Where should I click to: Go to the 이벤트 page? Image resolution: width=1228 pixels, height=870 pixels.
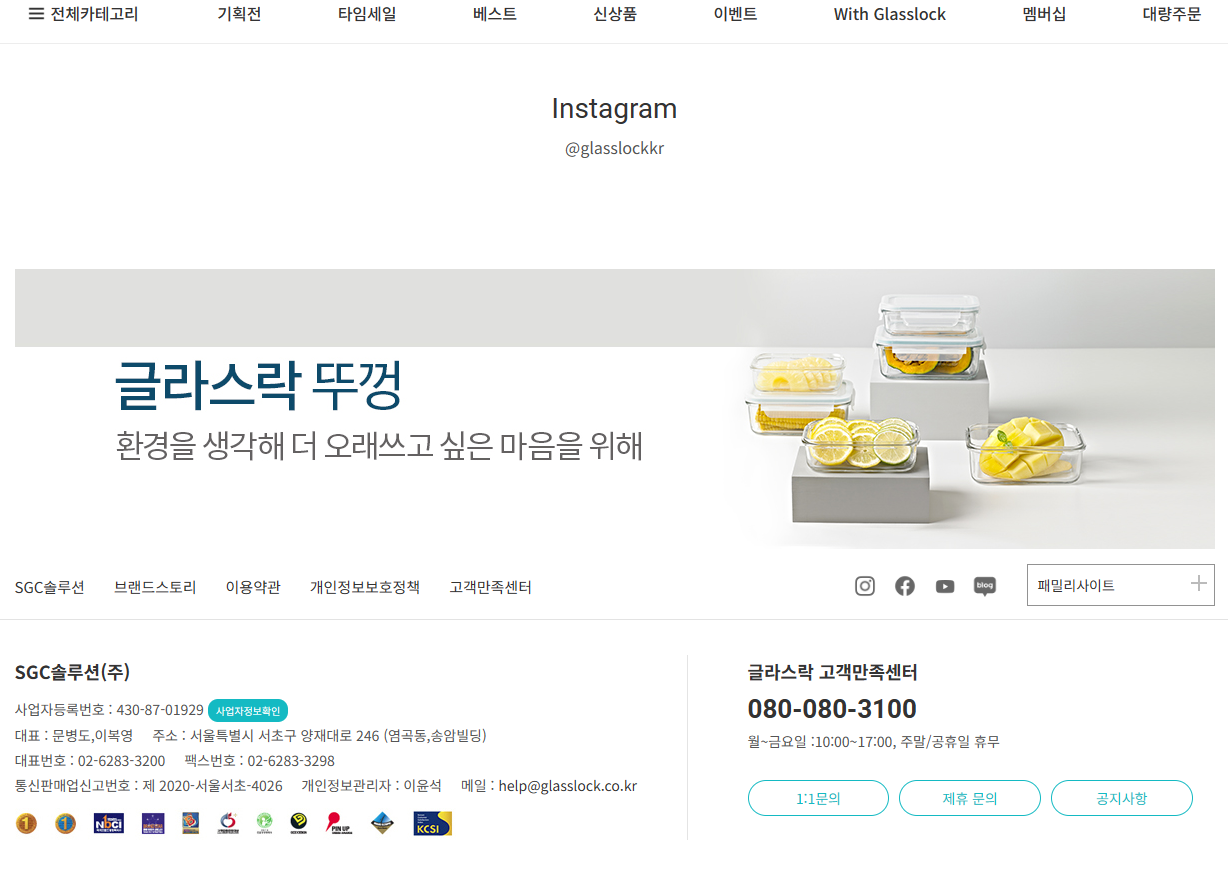tap(735, 14)
